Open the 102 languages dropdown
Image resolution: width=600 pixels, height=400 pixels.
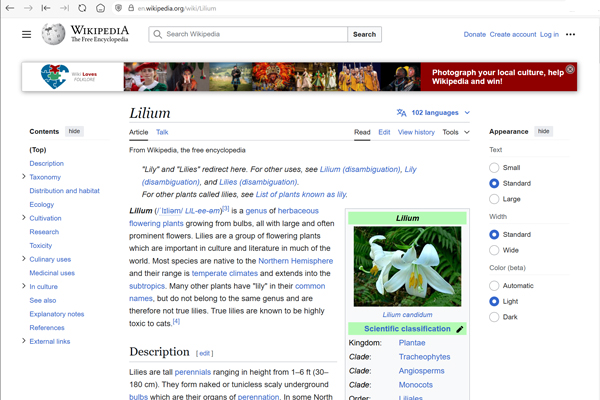pos(435,113)
